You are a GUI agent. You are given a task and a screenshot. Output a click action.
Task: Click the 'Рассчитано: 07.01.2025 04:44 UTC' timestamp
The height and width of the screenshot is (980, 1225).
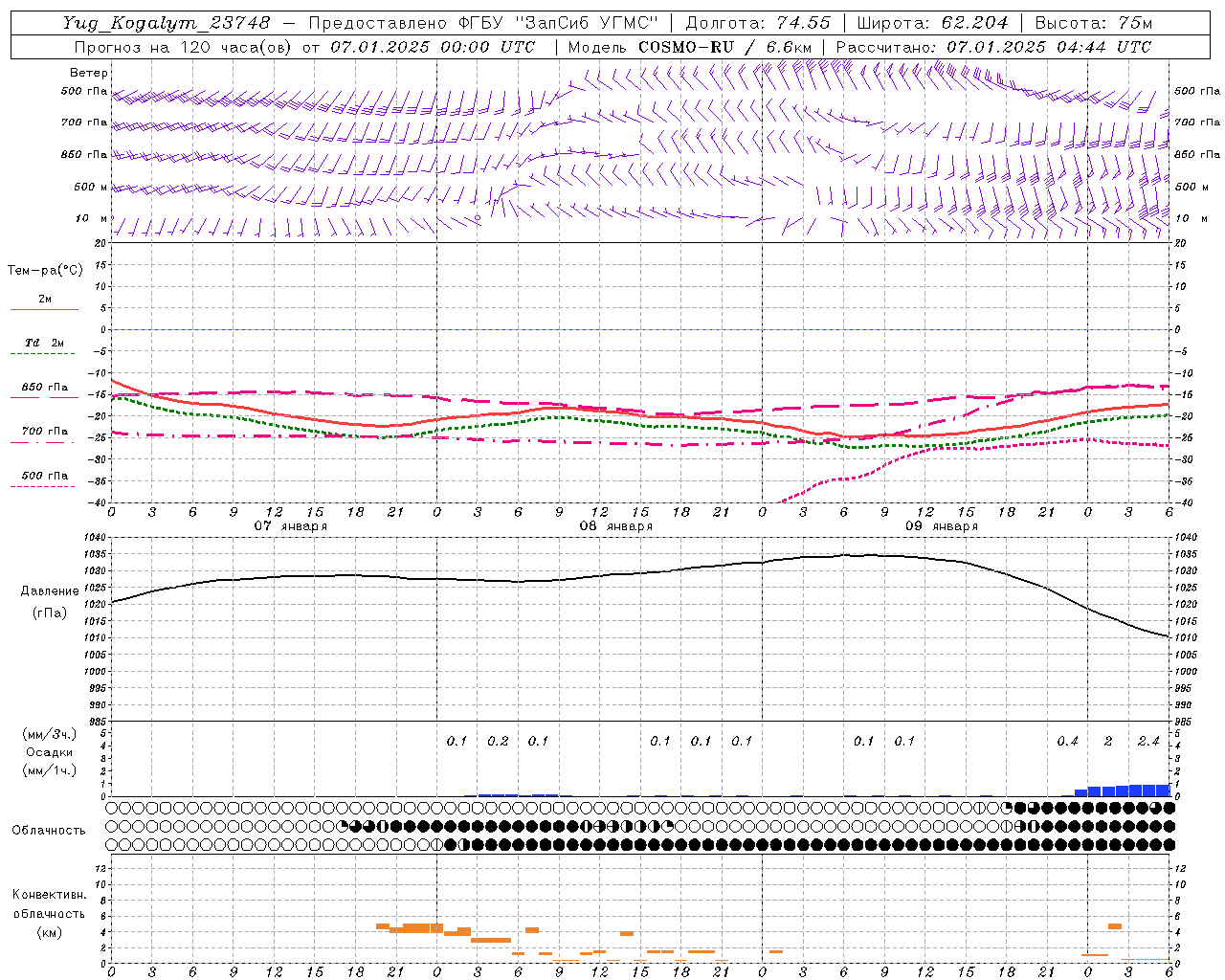993,46
